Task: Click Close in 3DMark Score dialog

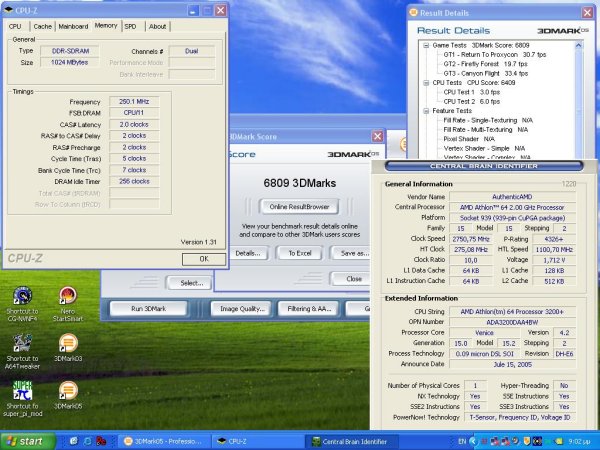Action: [x=352, y=279]
